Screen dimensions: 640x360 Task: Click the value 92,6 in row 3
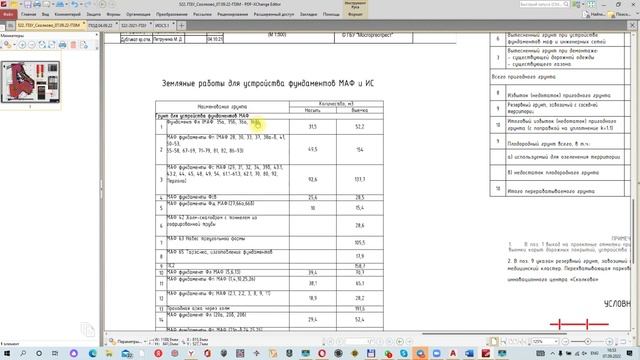click(x=313, y=179)
